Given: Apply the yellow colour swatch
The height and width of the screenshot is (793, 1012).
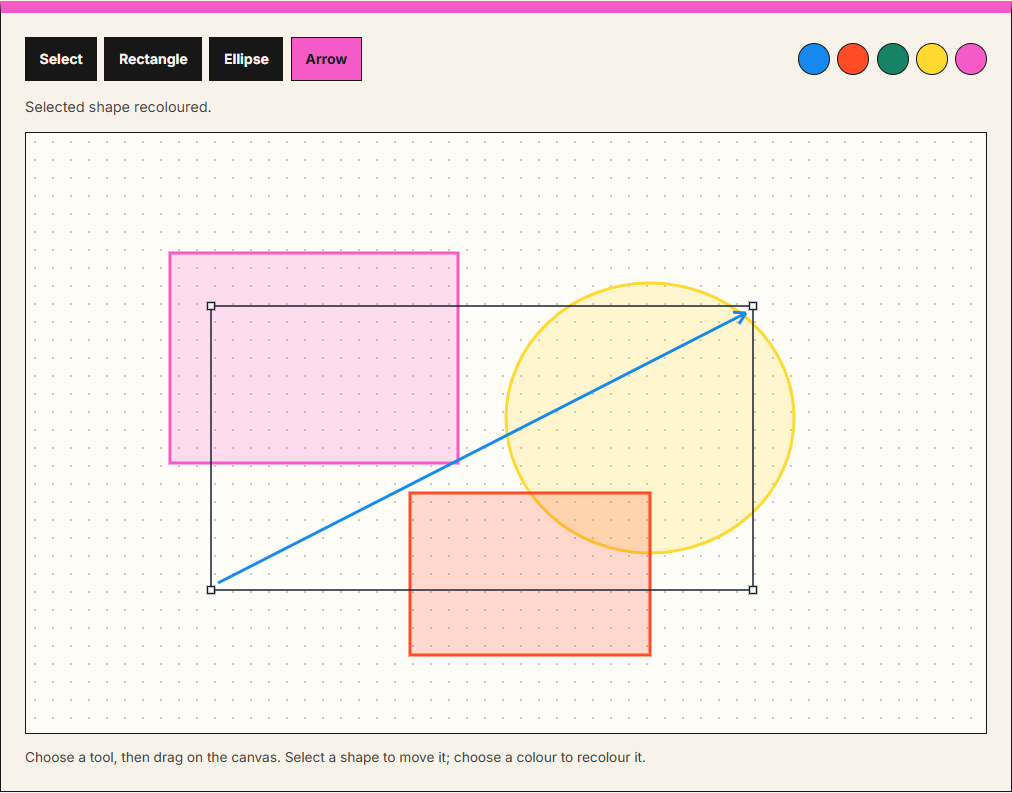Looking at the screenshot, I should (x=932, y=59).
